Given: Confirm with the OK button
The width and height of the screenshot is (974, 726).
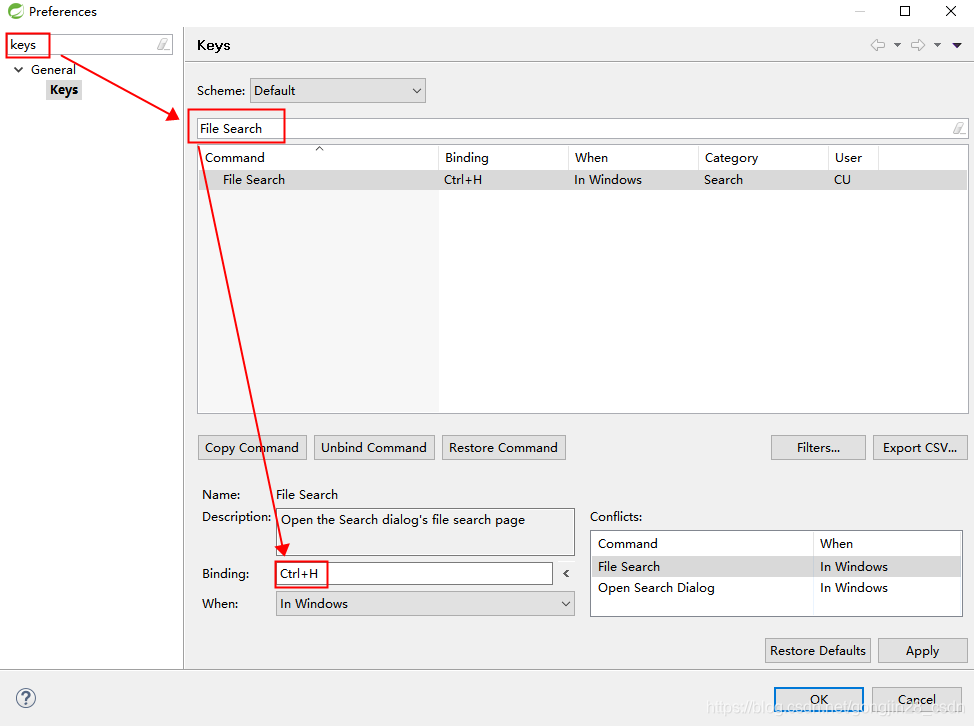Looking at the screenshot, I should 819,699.
